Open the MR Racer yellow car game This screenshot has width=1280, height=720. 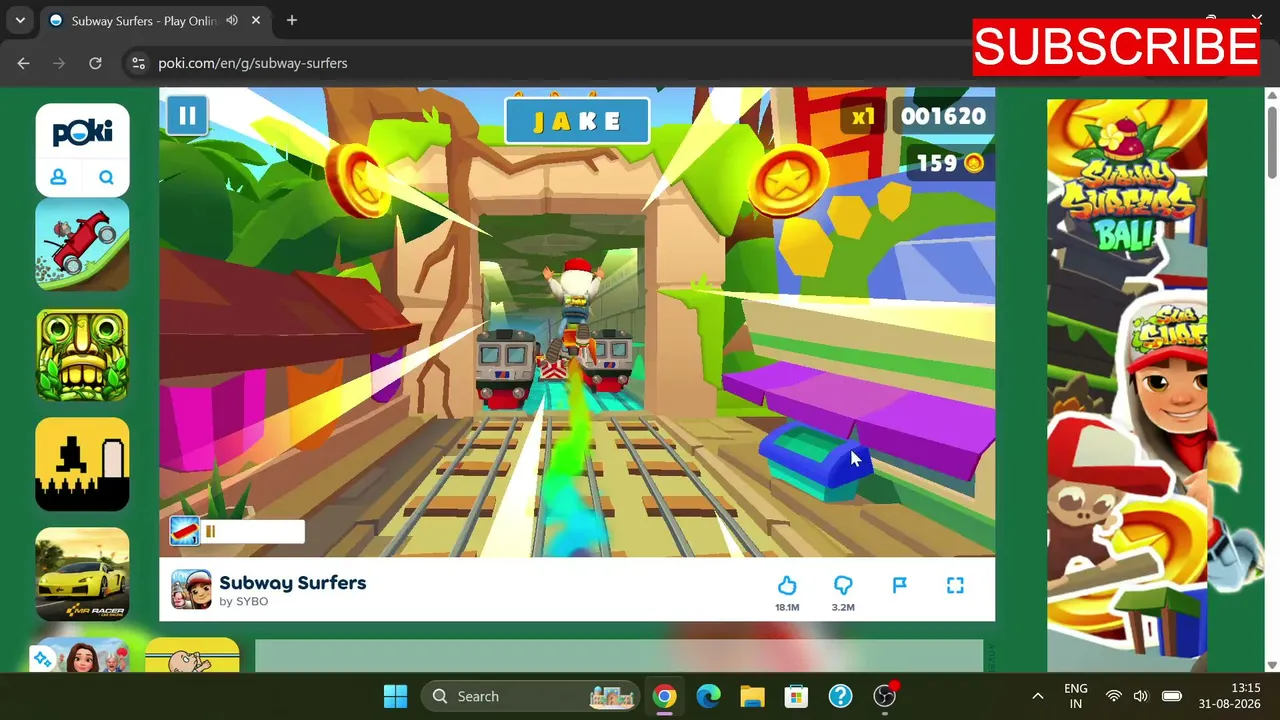[x=82, y=574]
